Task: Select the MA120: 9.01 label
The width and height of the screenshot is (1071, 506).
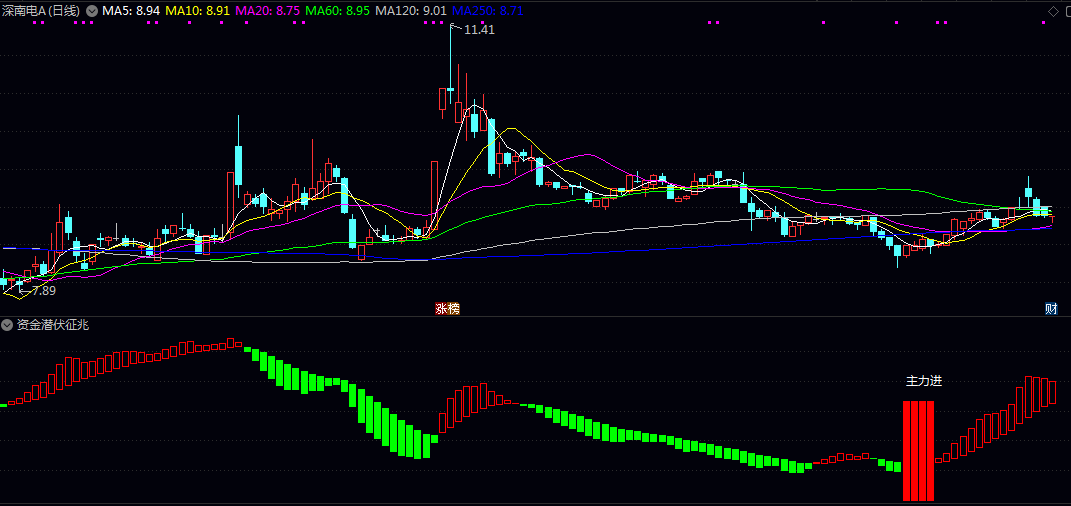Action: tap(411, 11)
